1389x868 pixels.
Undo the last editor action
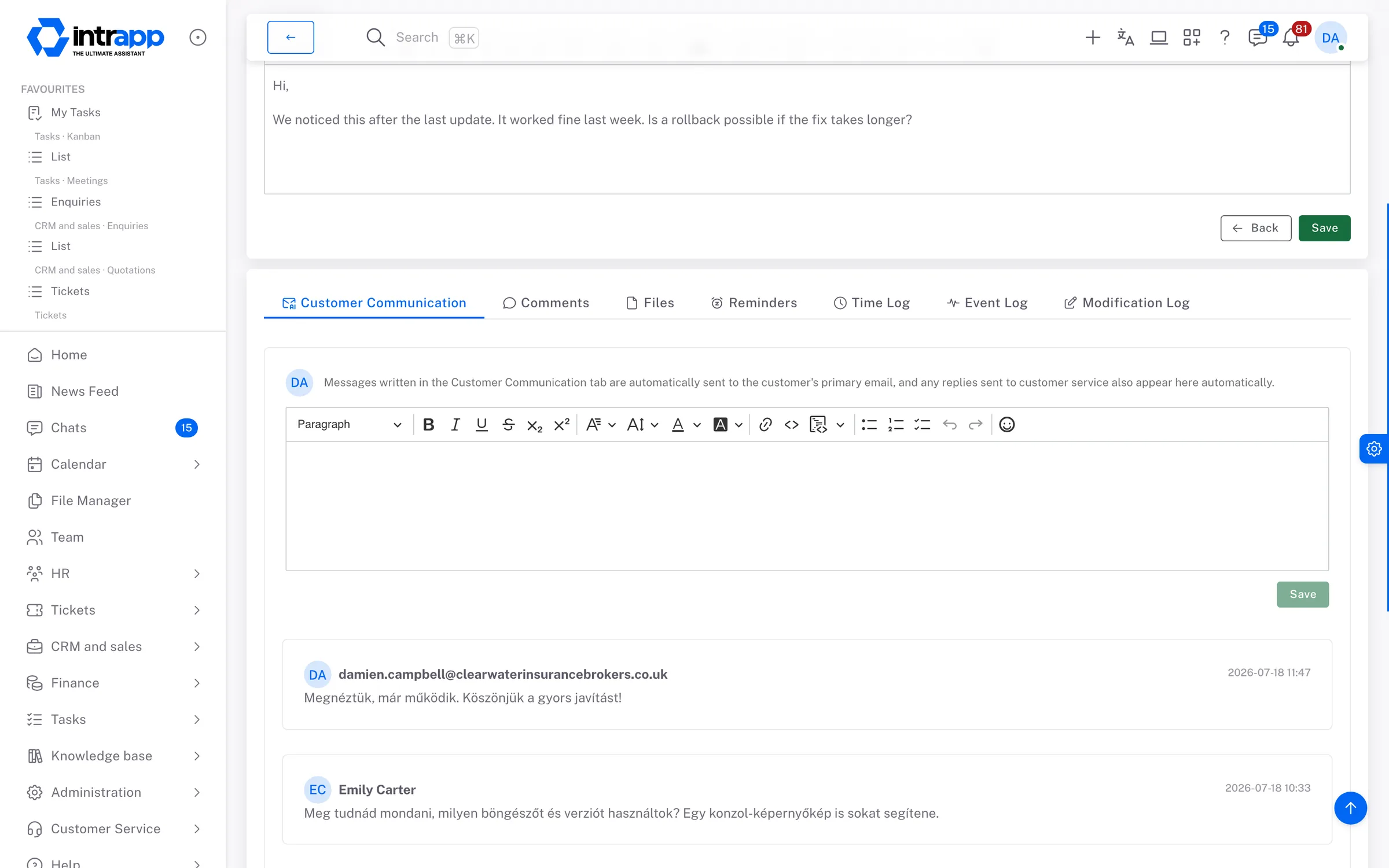point(949,425)
